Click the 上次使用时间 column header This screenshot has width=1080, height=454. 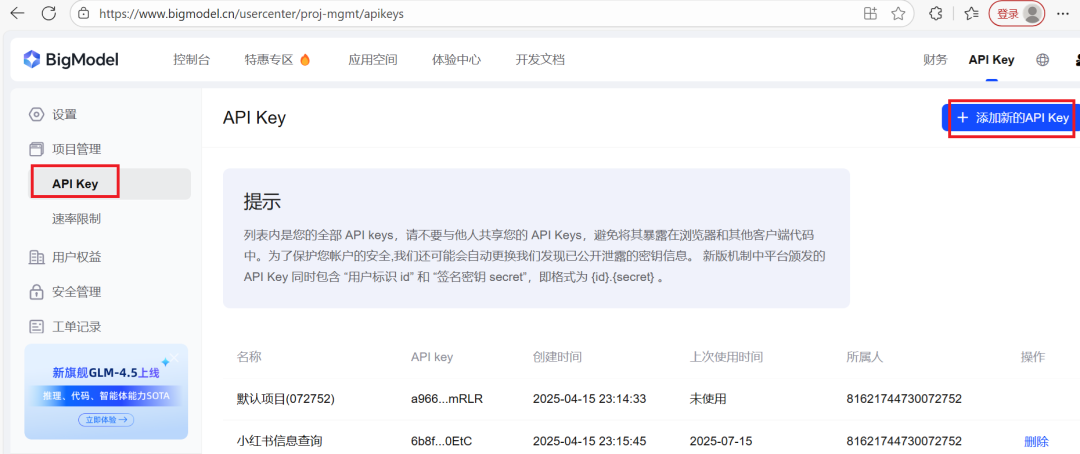click(726, 357)
